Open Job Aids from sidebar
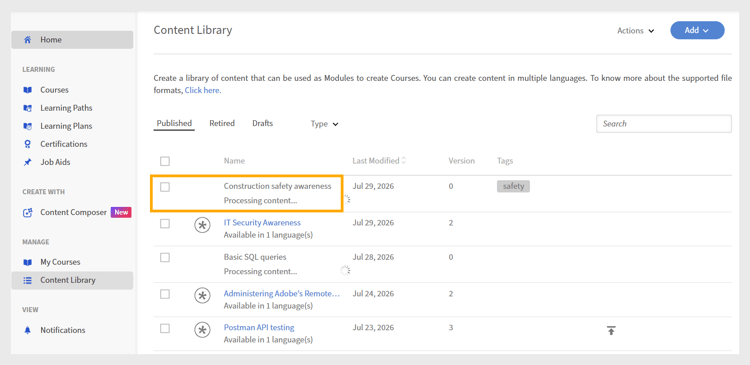Image resolution: width=750 pixels, height=365 pixels. (x=55, y=162)
